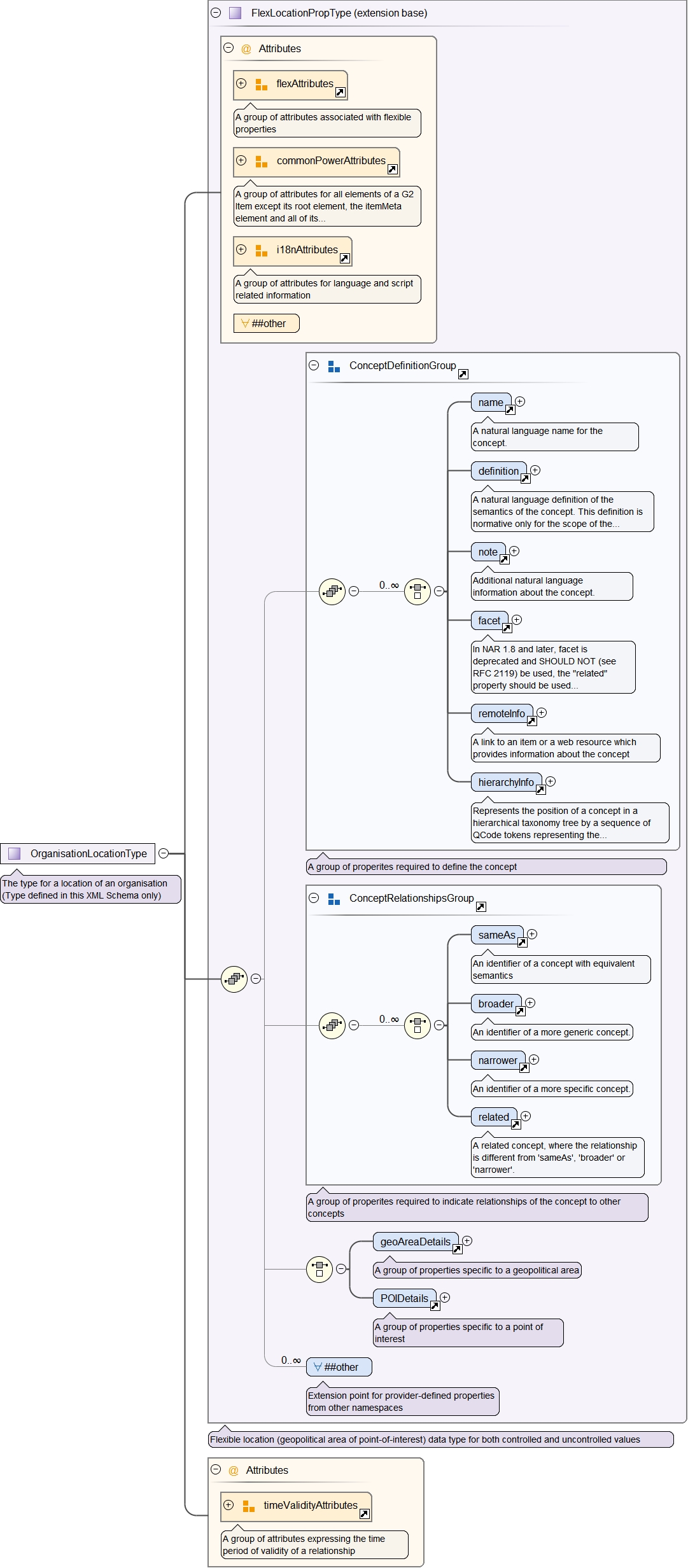Collapse the OrganisationLocationType root node

click(164, 853)
